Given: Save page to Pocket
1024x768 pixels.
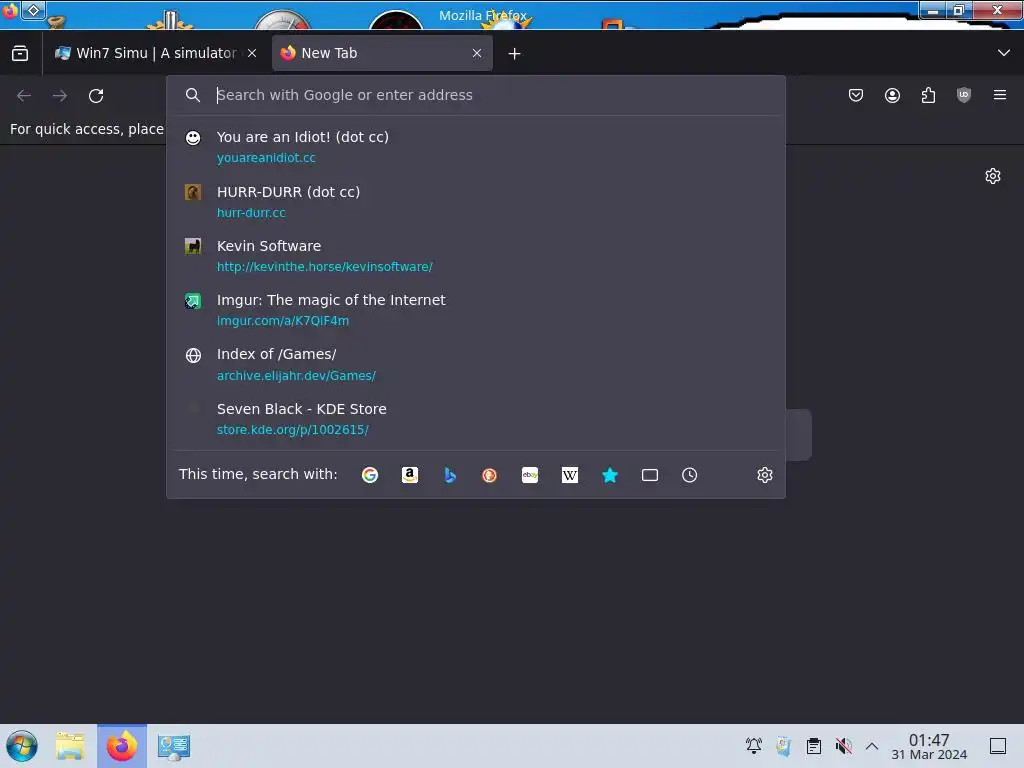Looking at the screenshot, I should (856, 95).
